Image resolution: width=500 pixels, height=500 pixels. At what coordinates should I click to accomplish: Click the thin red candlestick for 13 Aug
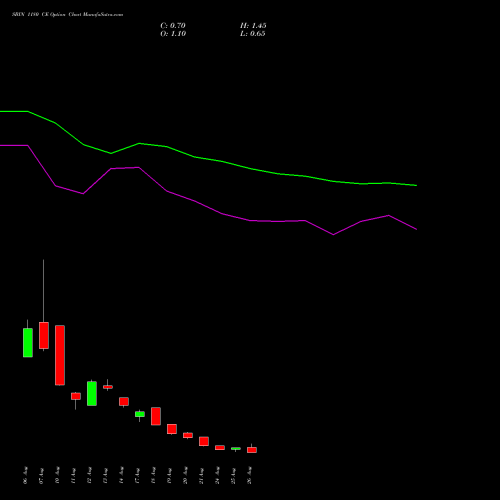tap(108, 387)
